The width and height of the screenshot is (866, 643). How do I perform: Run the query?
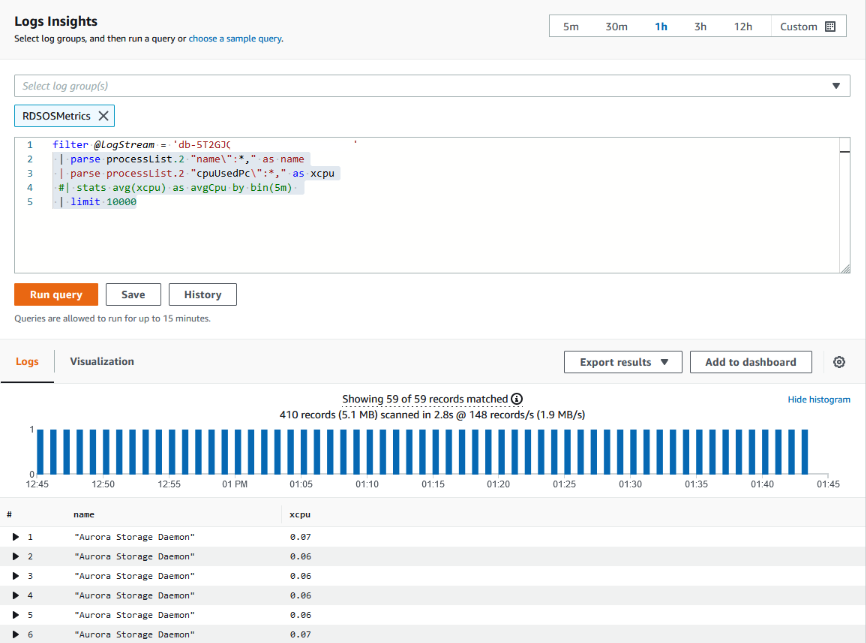[55, 294]
